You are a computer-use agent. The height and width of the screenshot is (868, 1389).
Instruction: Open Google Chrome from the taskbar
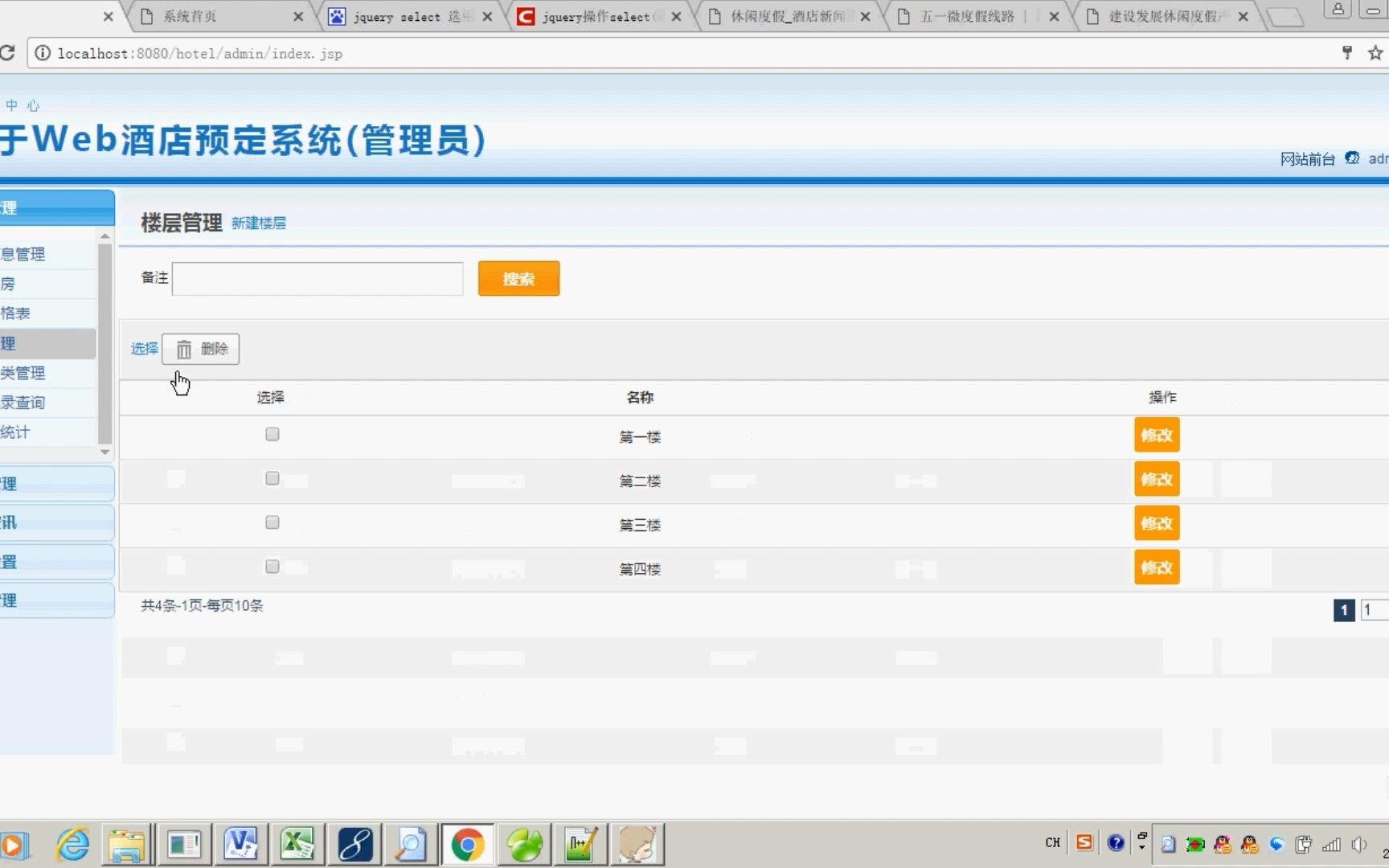pos(467,844)
